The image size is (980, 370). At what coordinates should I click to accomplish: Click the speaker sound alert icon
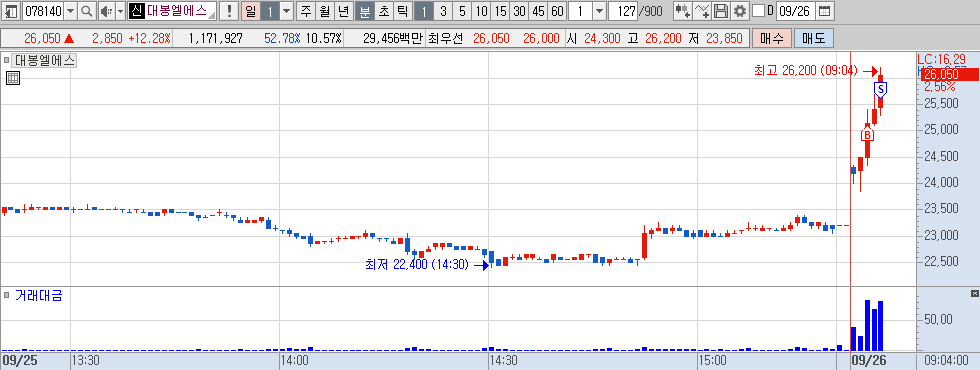[106, 11]
